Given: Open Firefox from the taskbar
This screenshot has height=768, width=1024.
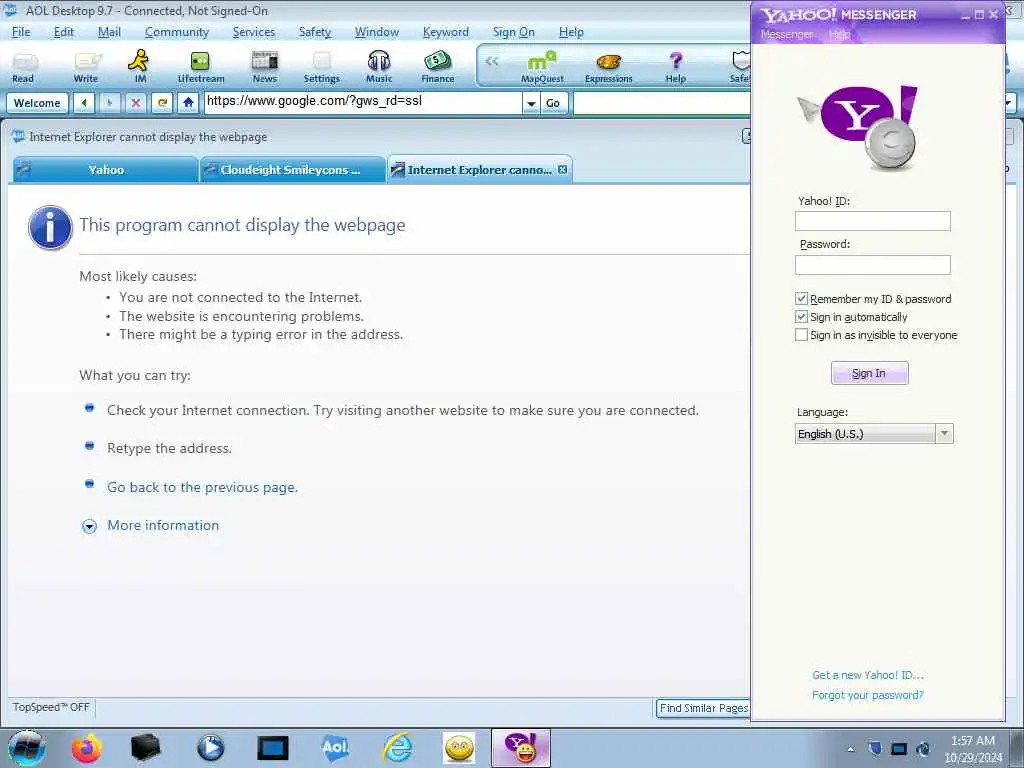Looking at the screenshot, I should [87, 748].
